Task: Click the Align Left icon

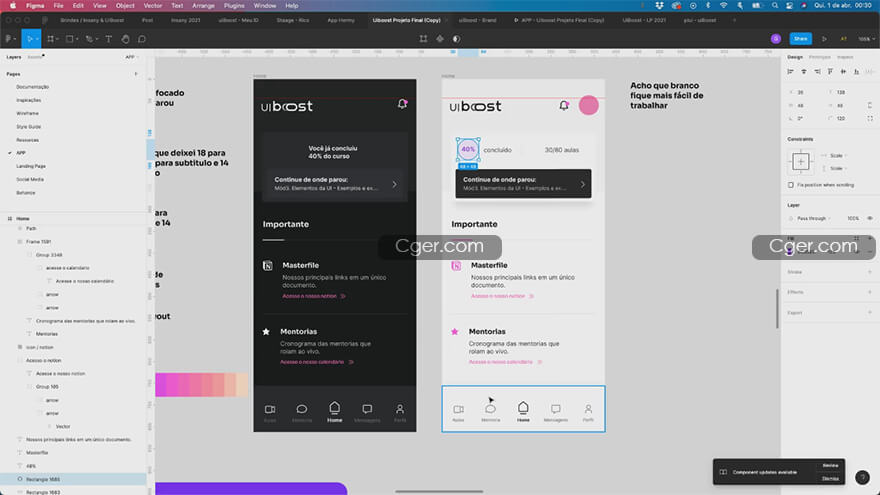Action: (790, 71)
